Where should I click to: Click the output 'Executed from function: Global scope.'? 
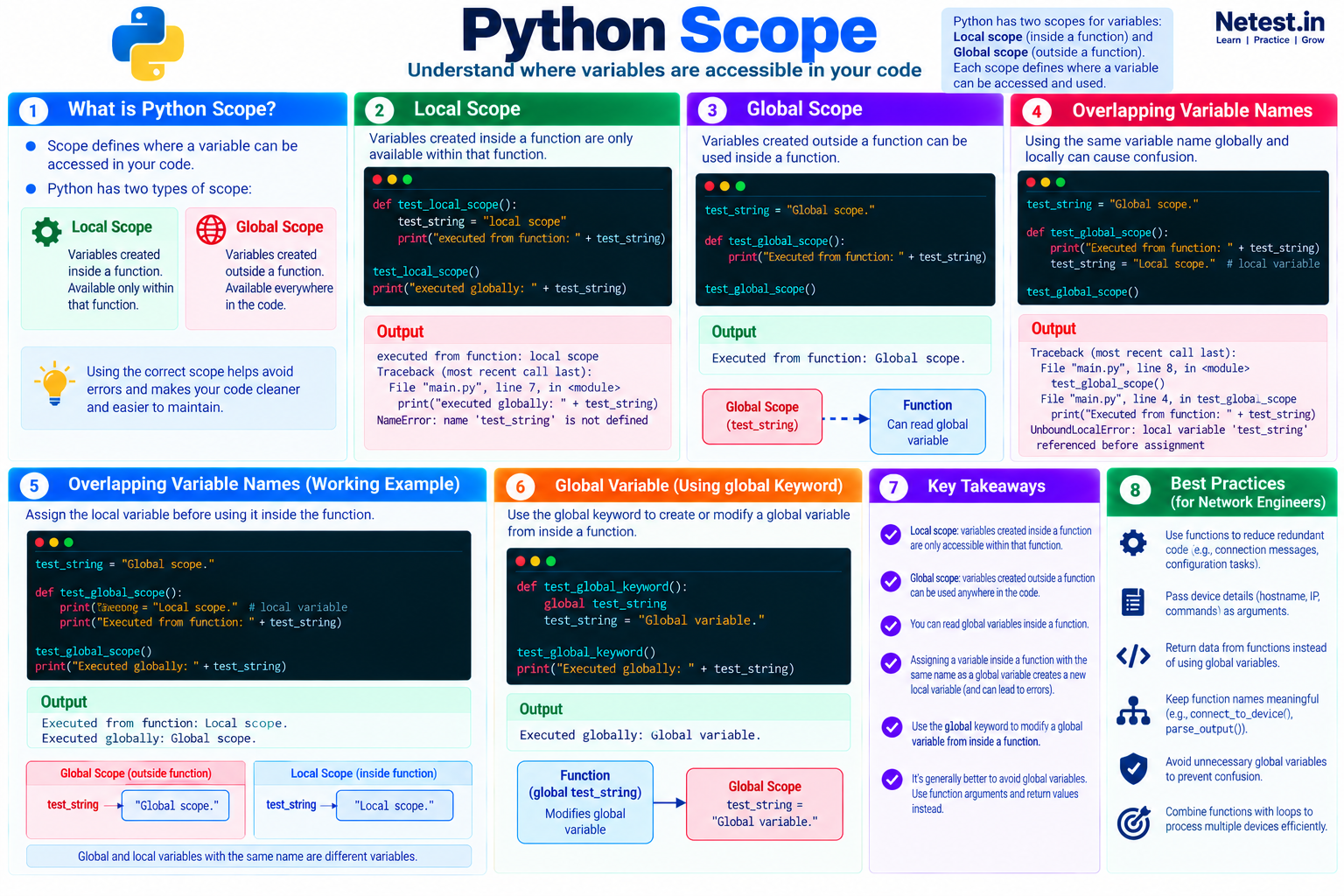click(x=838, y=359)
